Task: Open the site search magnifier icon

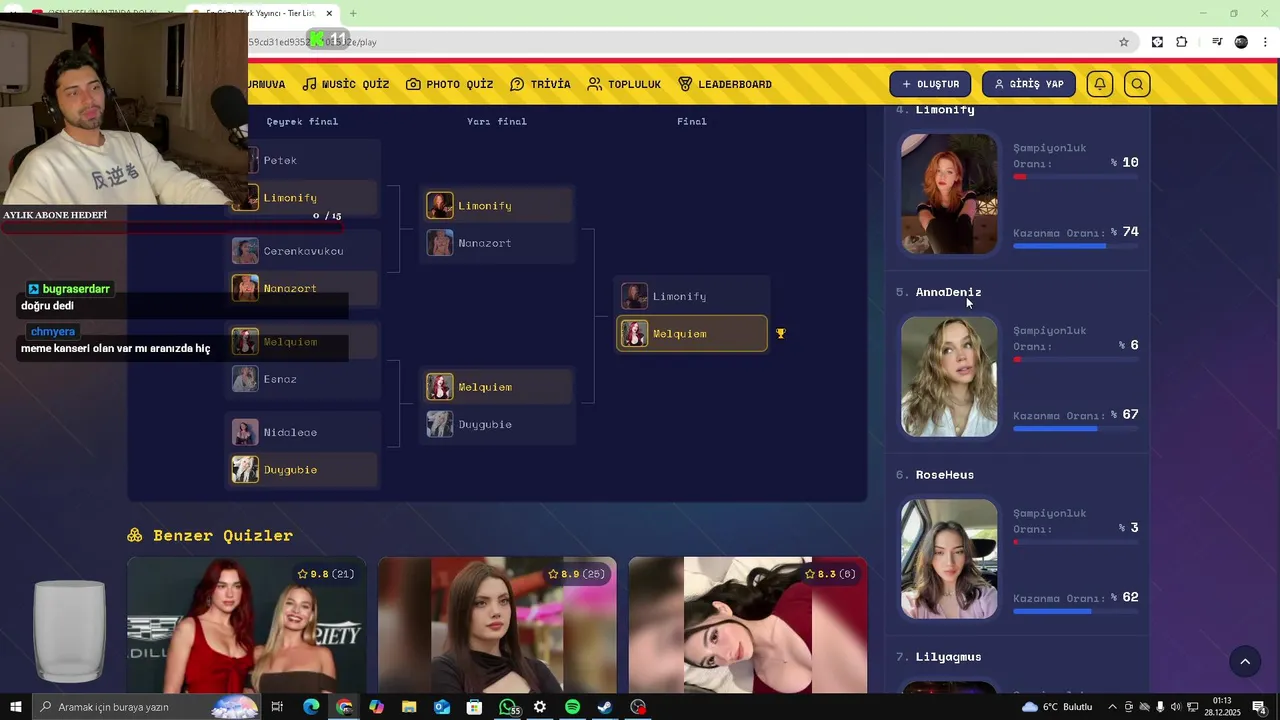Action: coord(1137,84)
